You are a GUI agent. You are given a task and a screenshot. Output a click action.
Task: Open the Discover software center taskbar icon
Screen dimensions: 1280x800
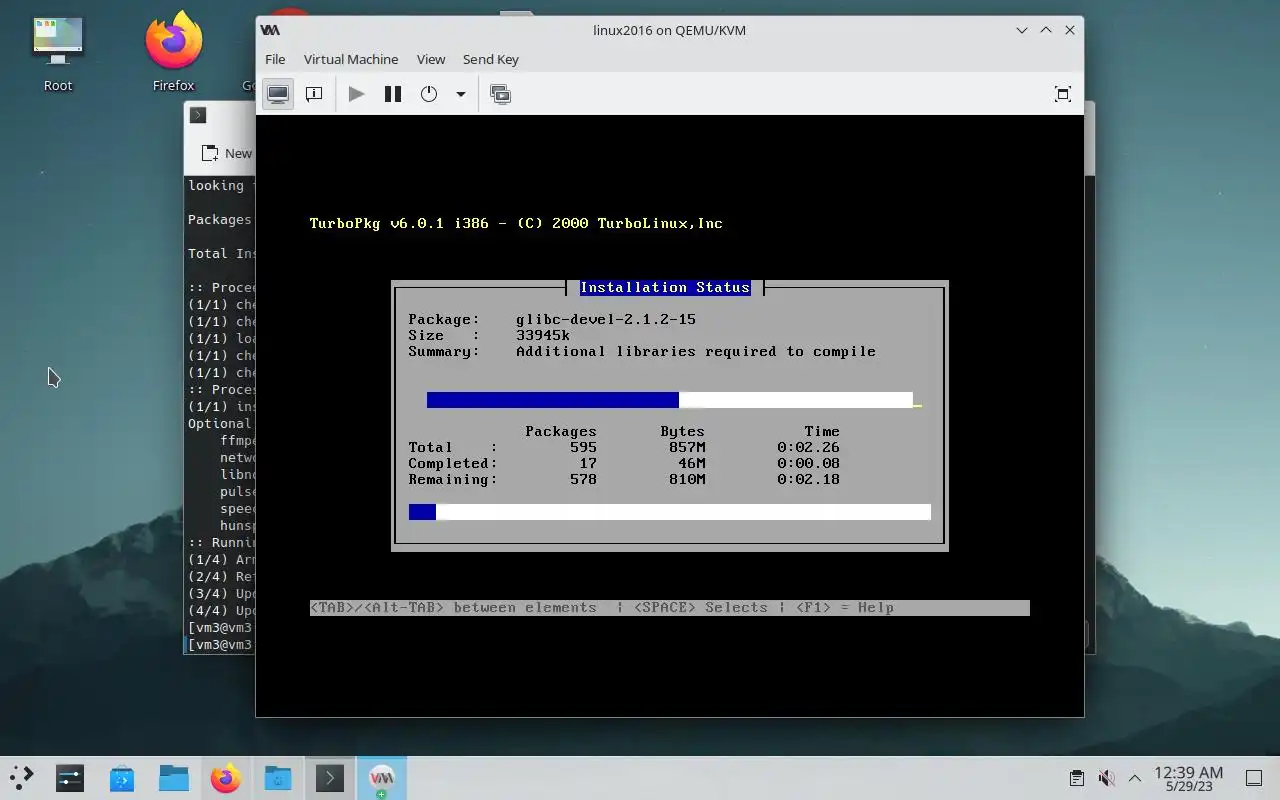[122, 777]
